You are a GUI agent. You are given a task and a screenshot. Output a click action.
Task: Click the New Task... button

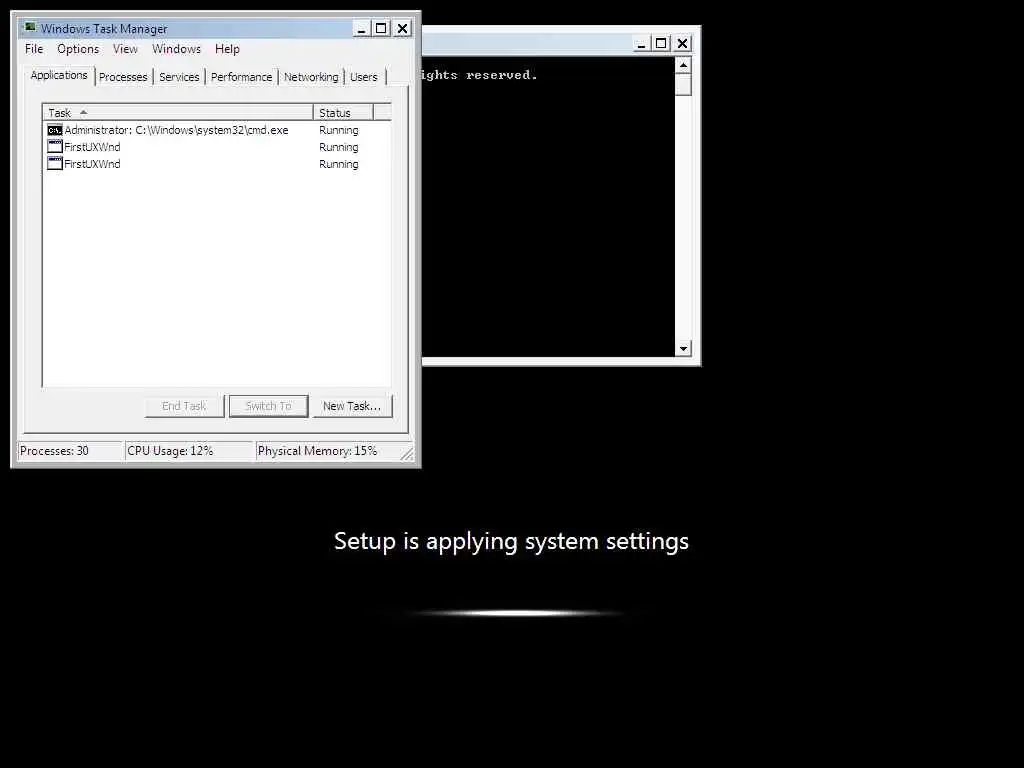point(352,406)
